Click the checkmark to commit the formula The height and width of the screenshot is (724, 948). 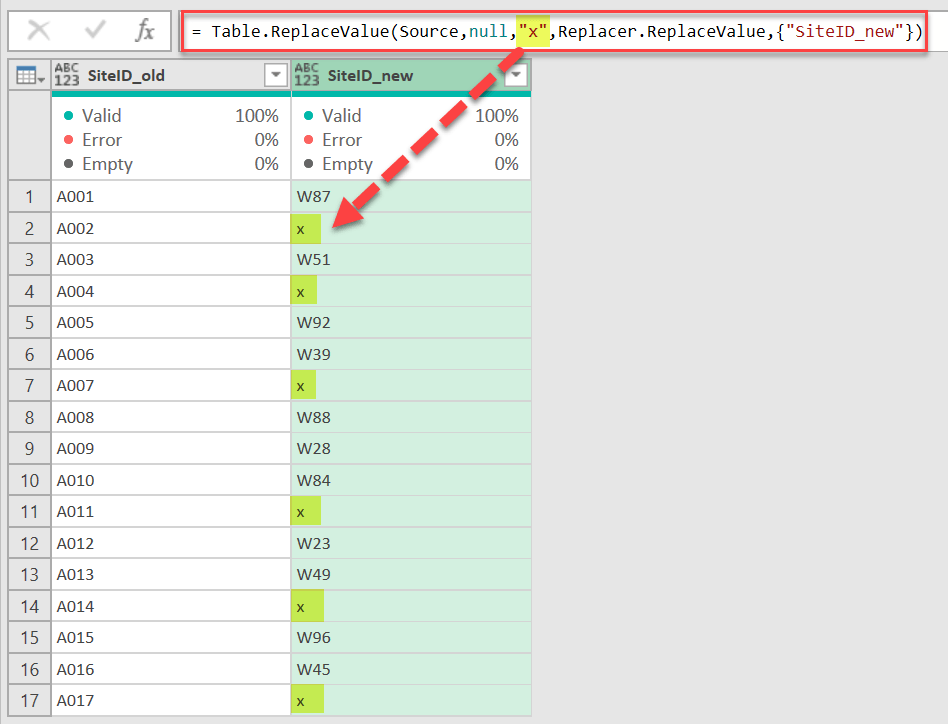point(95,30)
